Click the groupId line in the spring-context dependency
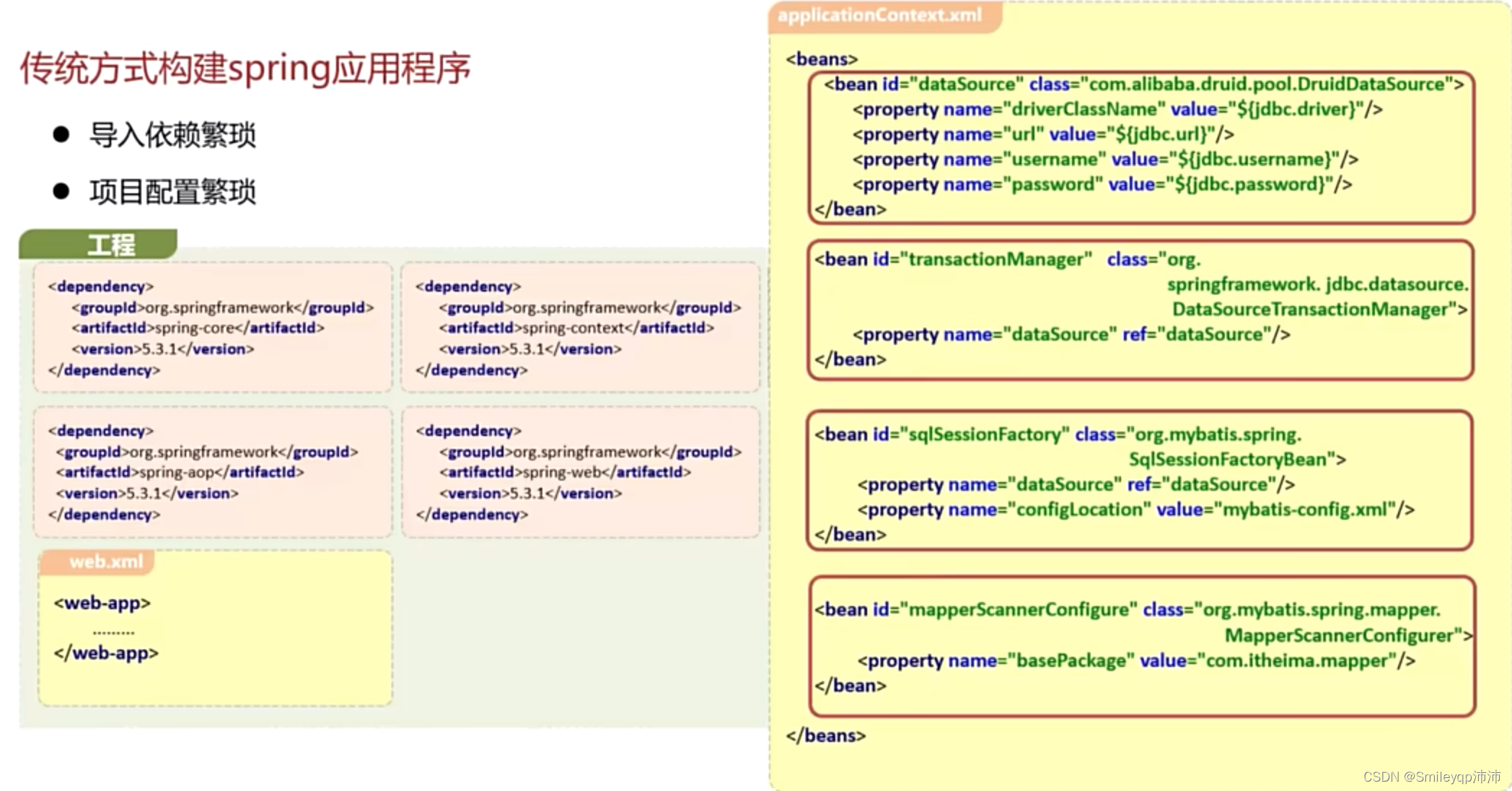The image size is (1512, 791). point(590,307)
